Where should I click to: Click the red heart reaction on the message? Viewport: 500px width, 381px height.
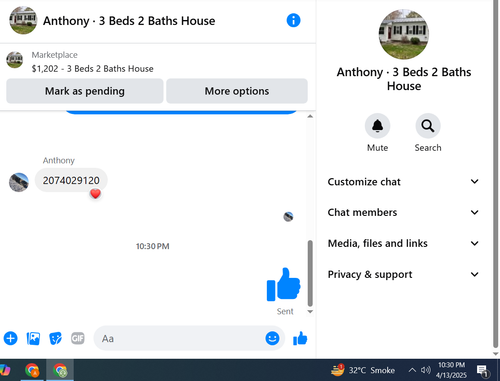[95, 194]
